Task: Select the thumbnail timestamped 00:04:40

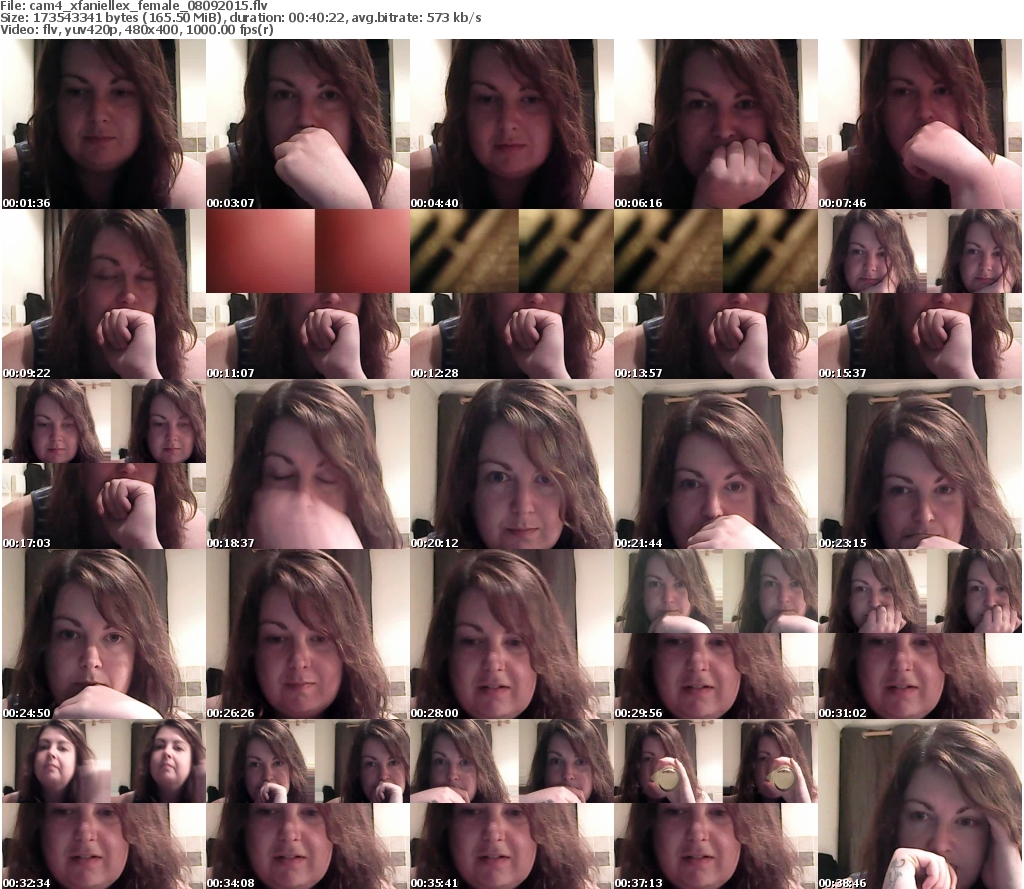Action: pyautogui.click(x=512, y=124)
